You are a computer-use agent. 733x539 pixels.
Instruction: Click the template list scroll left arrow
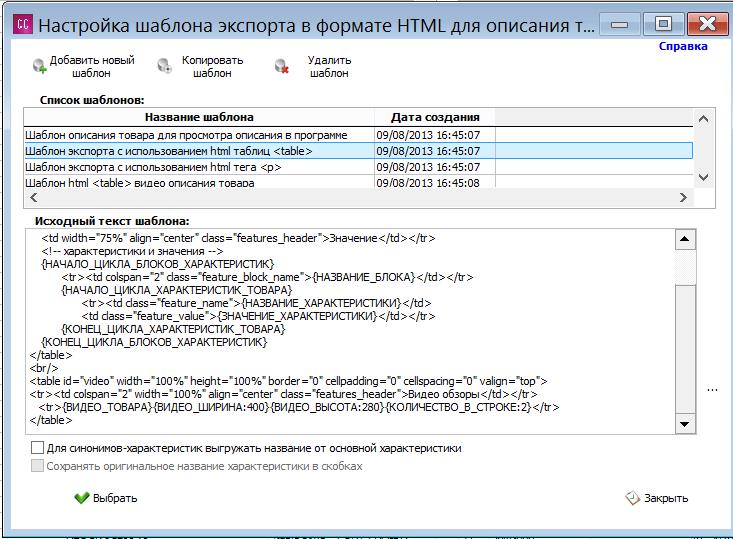coord(34,197)
